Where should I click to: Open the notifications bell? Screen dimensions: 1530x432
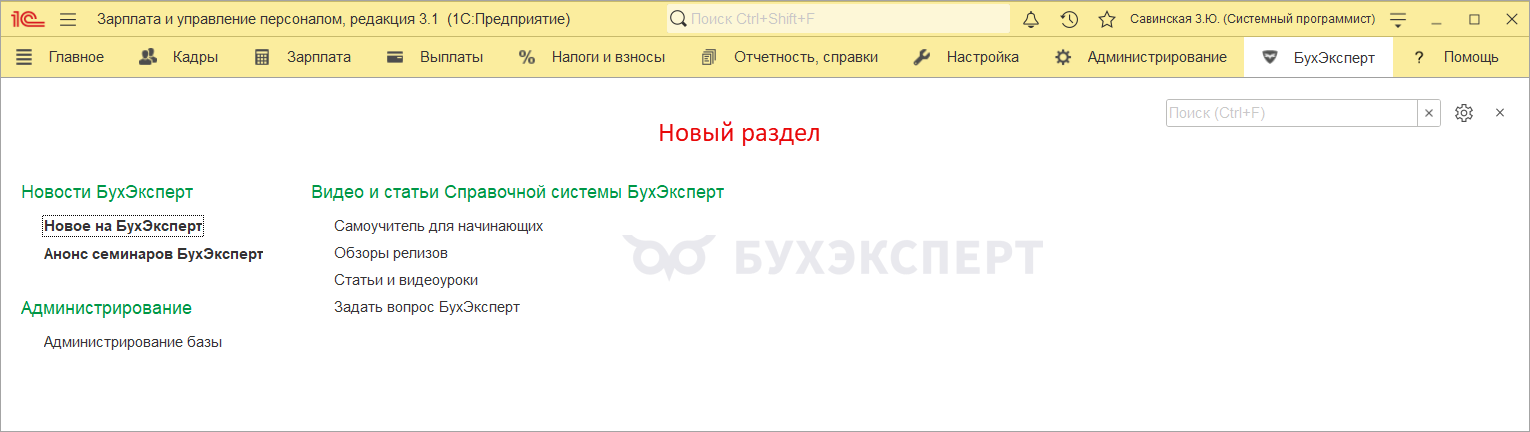pyautogui.click(x=1031, y=19)
